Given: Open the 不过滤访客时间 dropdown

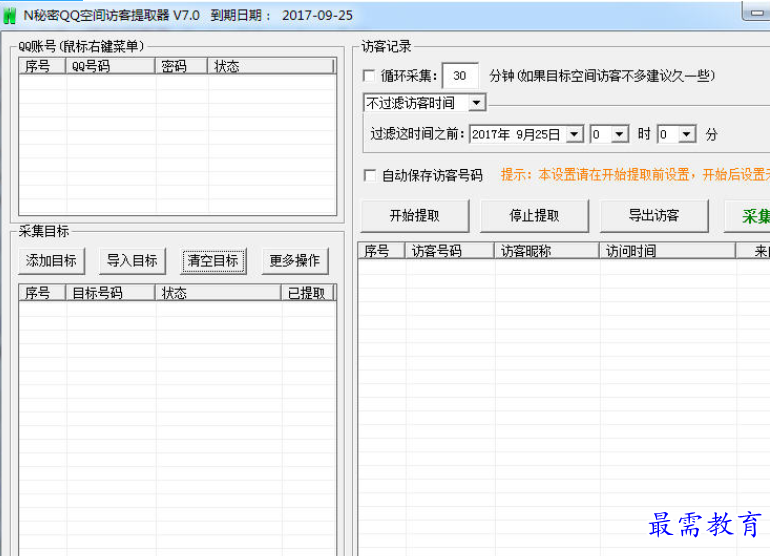Looking at the screenshot, I should tap(476, 103).
